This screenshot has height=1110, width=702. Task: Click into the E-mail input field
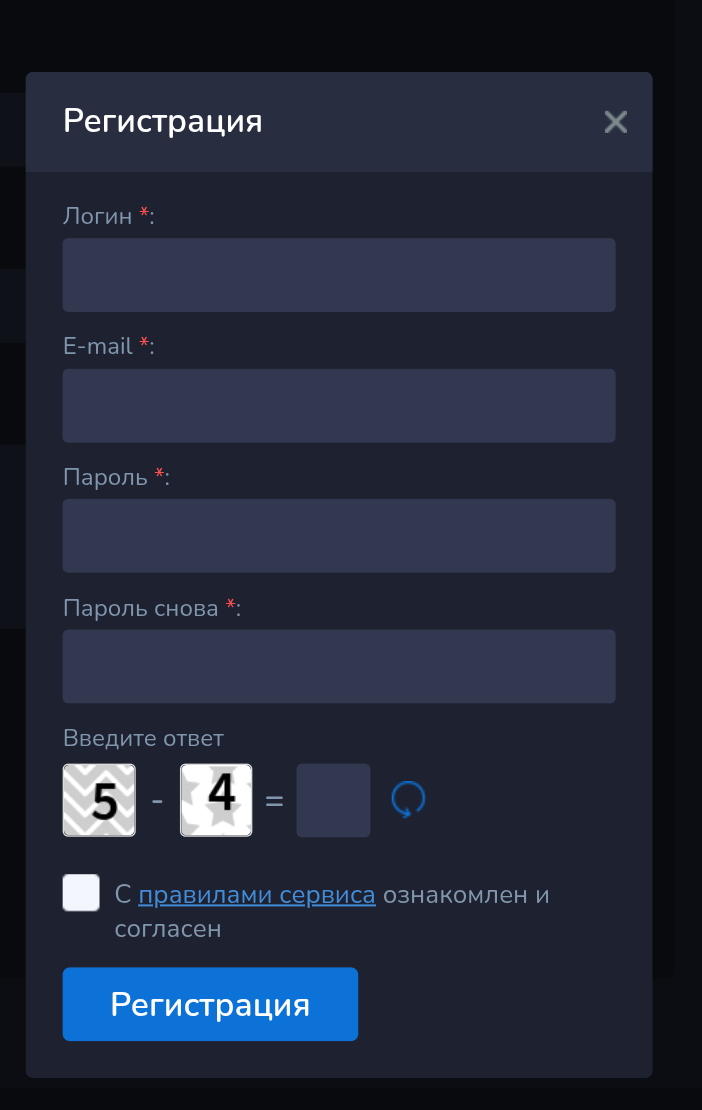[x=338, y=406]
